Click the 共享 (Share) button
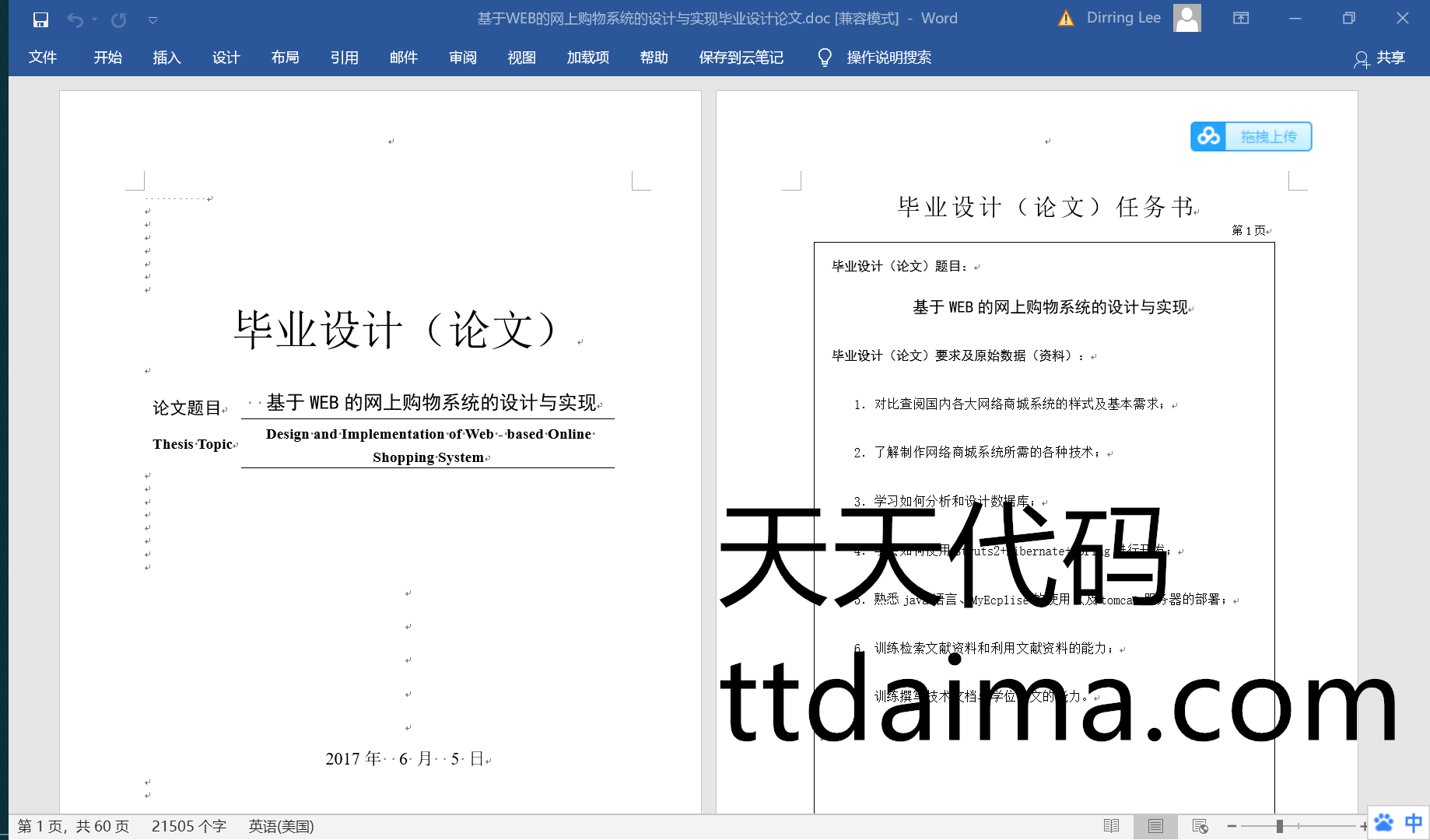1430x840 pixels. click(1379, 58)
